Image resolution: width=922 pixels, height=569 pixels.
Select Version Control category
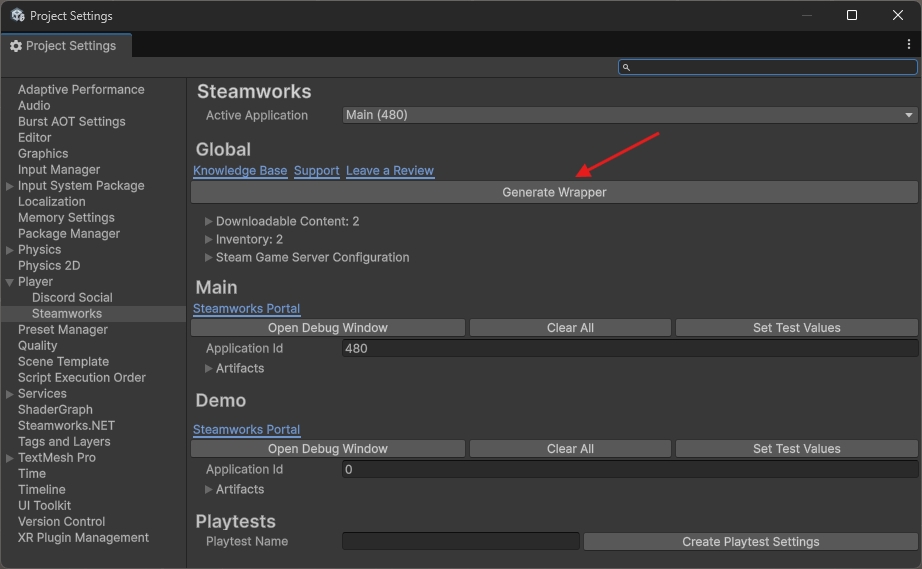[62, 522]
